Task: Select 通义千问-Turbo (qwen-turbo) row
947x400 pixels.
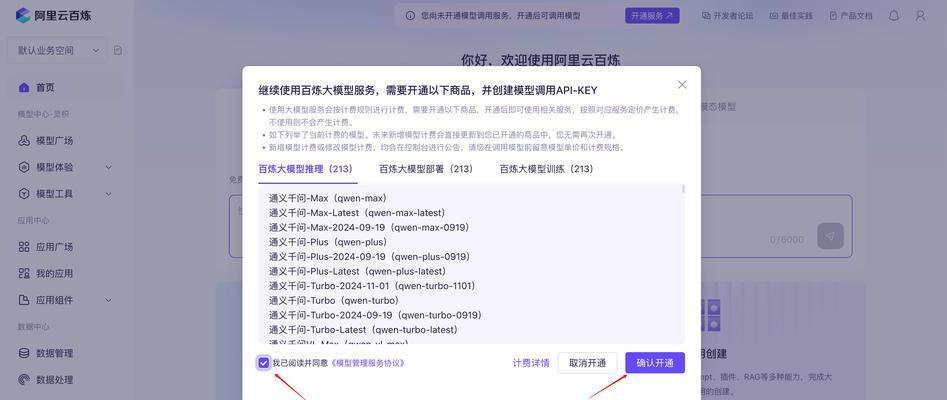Action: [334, 300]
